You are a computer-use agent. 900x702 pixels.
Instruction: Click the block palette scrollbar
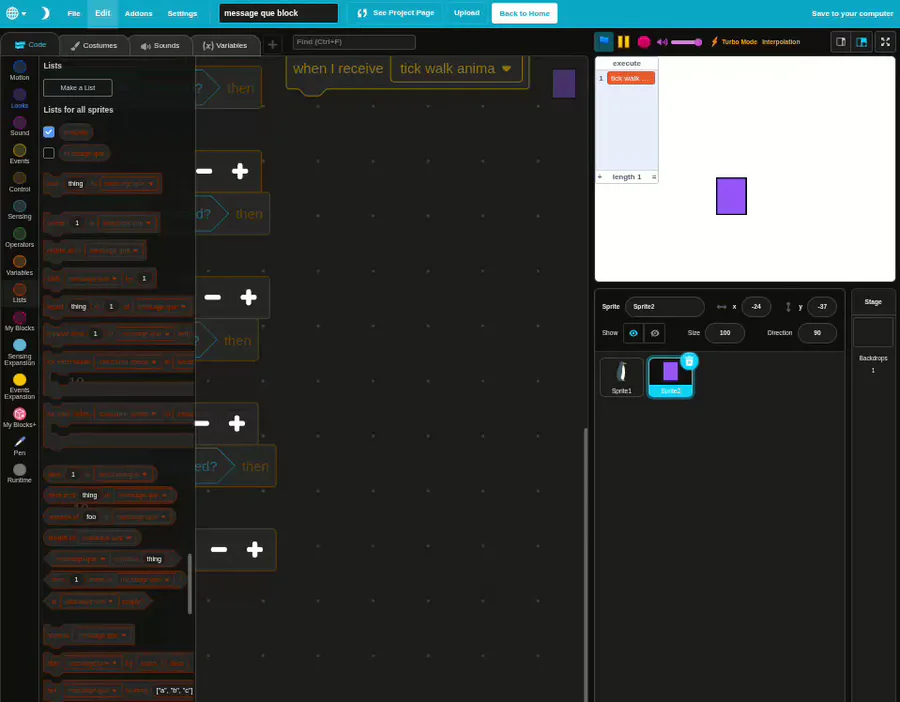(189, 584)
